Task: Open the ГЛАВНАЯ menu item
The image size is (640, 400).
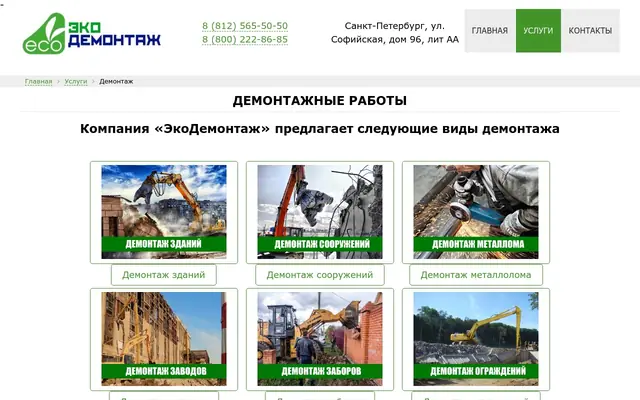Action: (490, 31)
